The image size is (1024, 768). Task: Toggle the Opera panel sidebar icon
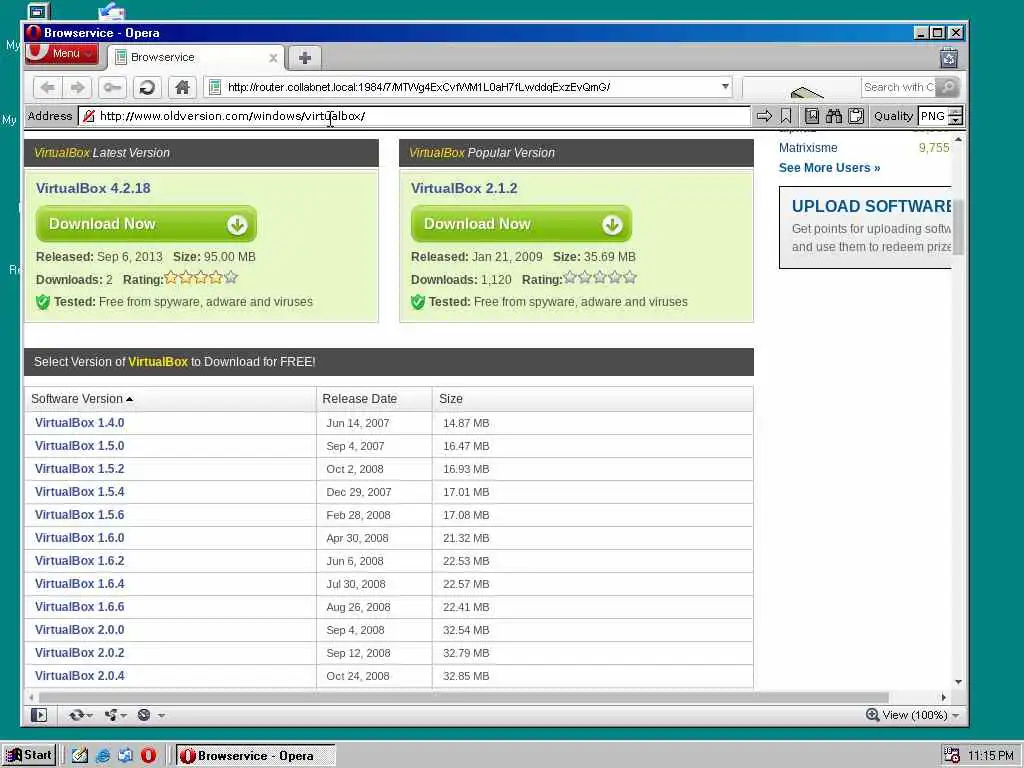[39, 715]
